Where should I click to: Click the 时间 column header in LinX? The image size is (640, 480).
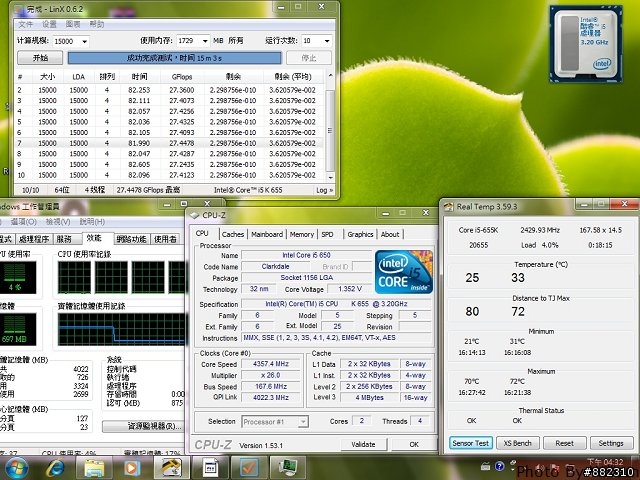(x=139, y=77)
